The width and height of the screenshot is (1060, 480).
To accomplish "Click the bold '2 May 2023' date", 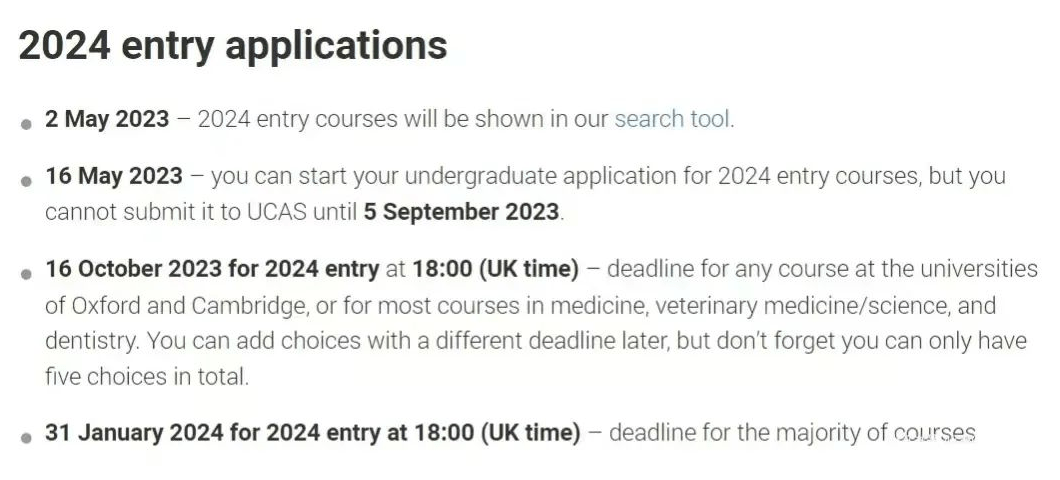I will (107, 119).
